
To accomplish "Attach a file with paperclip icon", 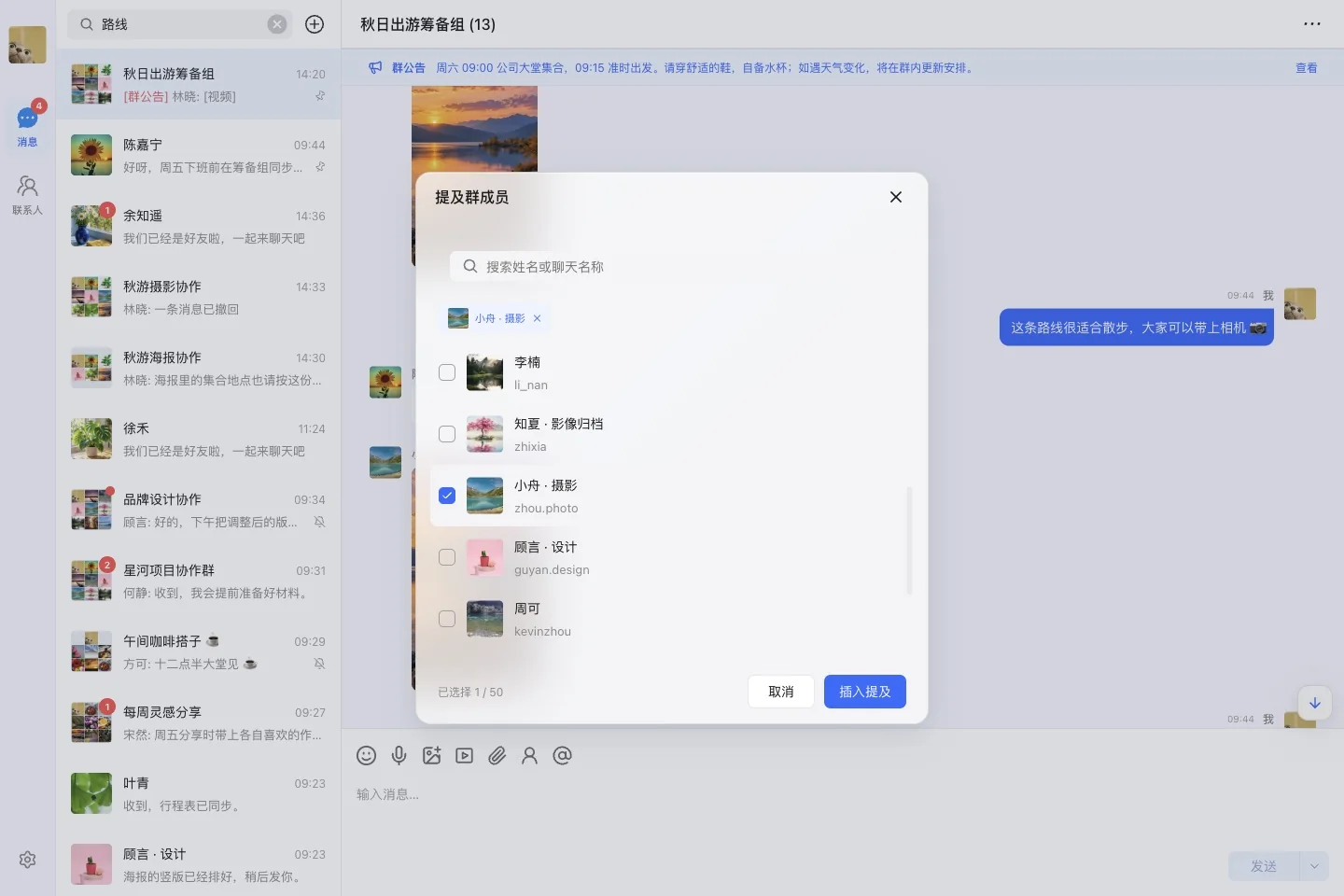I will pyautogui.click(x=497, y=756).
